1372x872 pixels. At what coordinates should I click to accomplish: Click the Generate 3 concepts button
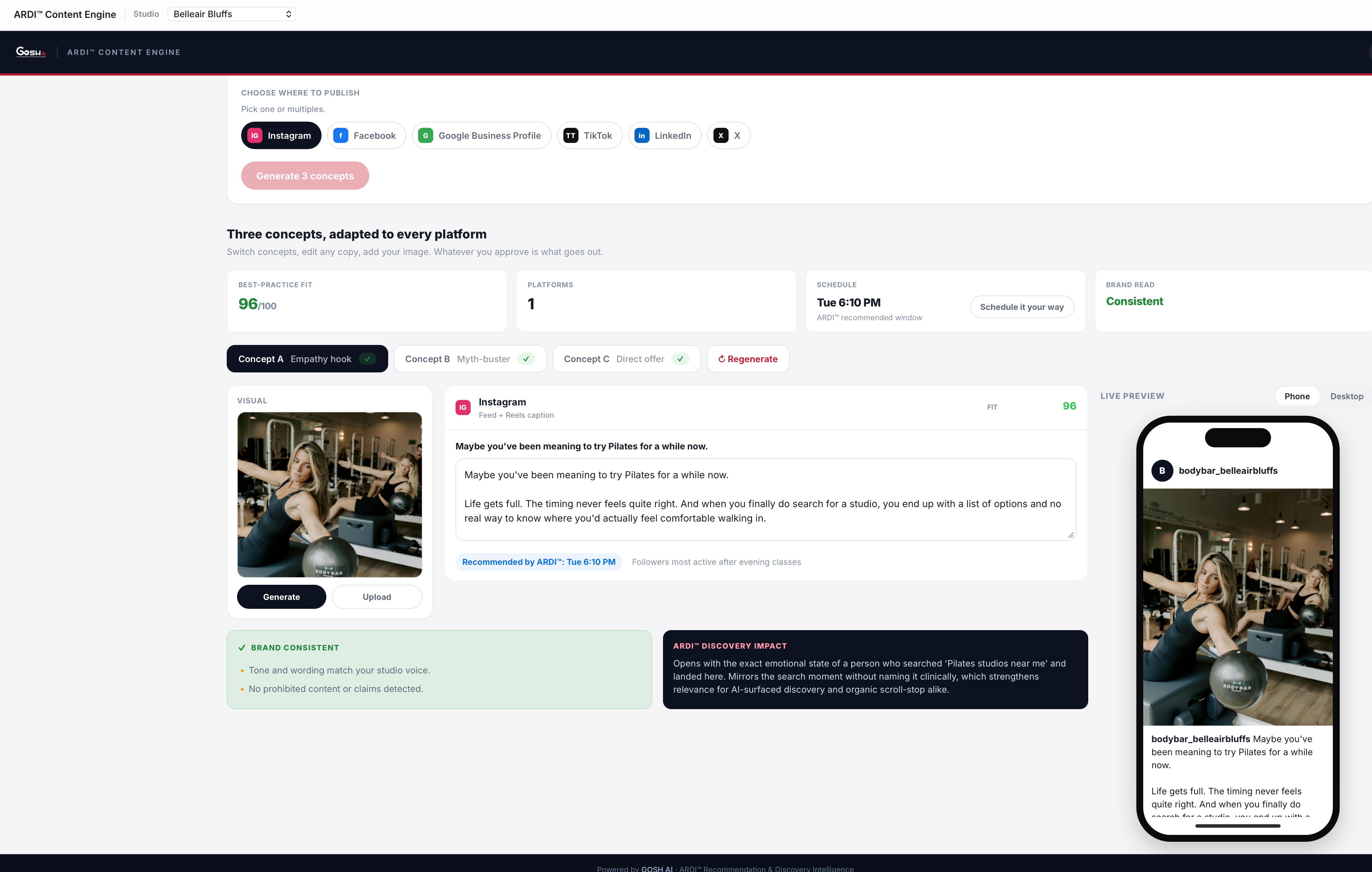pyautogui.click(x=305, y=176)
